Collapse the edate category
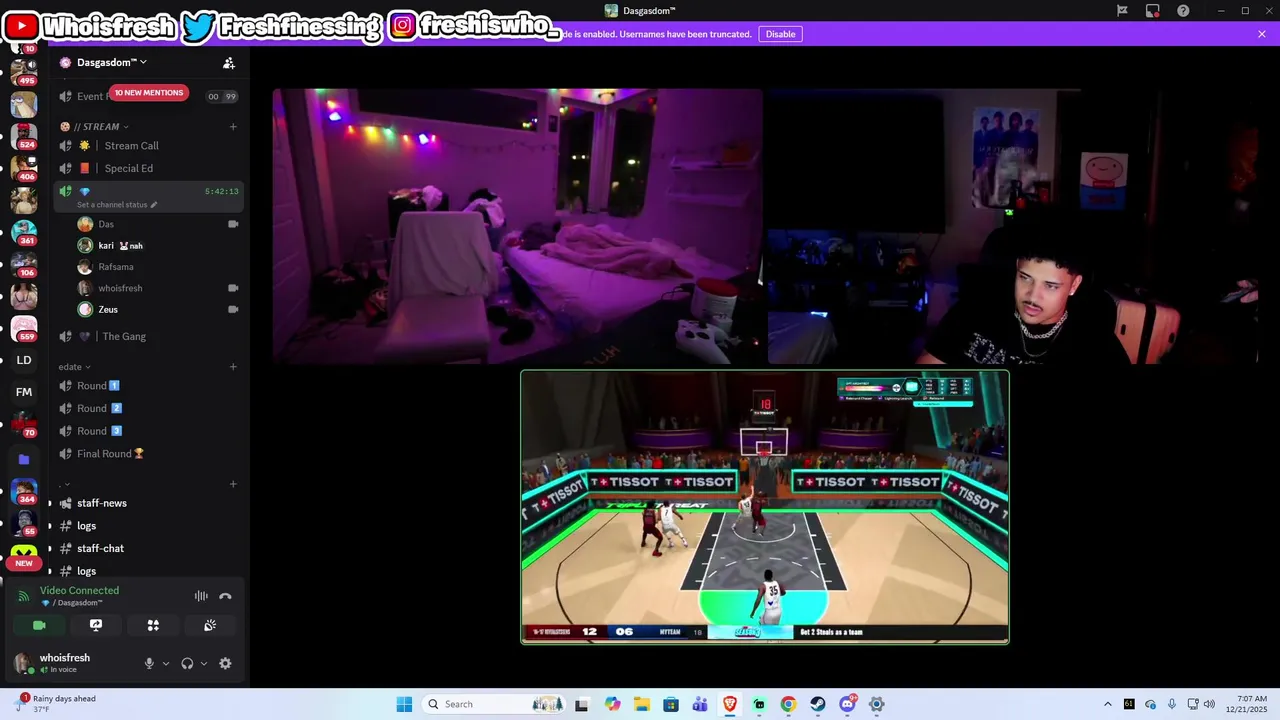 tap(74, 367)
